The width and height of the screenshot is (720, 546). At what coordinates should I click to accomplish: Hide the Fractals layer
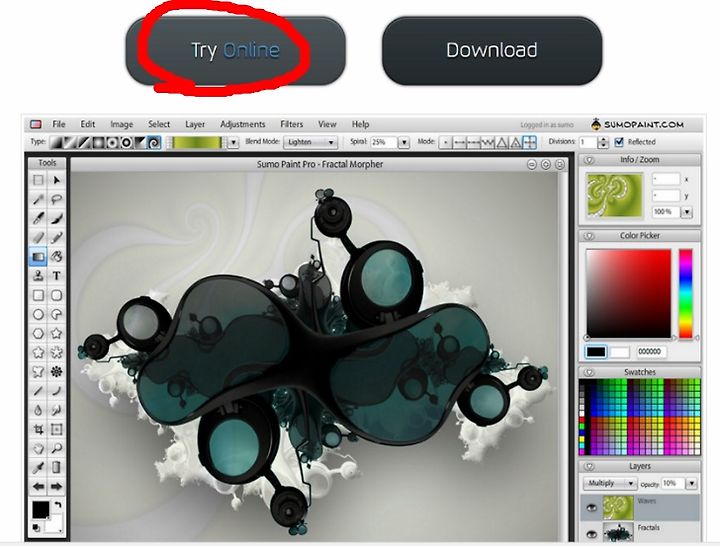(x=592, y=534)
